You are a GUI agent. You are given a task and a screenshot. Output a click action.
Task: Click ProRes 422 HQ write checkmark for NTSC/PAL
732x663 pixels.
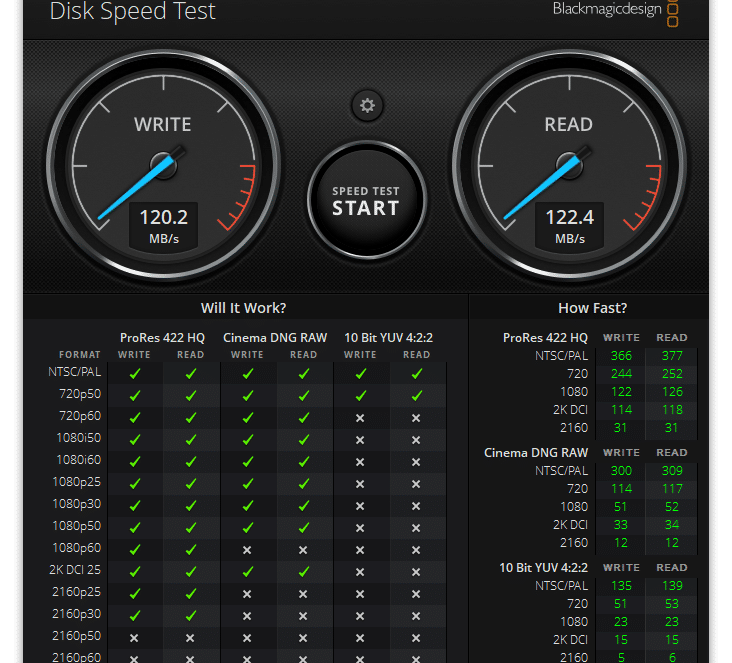click(x=135, y=374)
